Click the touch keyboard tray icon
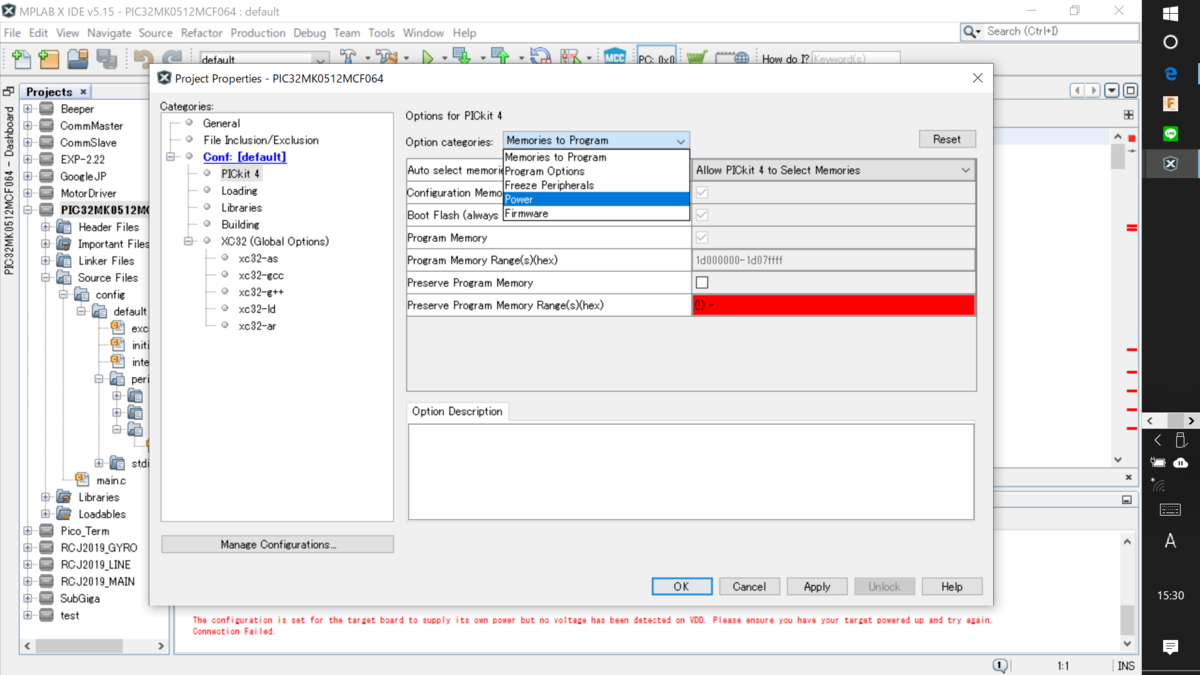The image size is (1200, 675). point(1171,510)
